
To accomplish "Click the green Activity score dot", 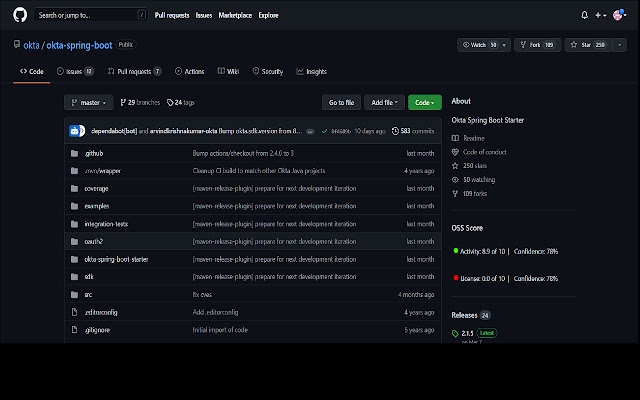I will point(456,251).
